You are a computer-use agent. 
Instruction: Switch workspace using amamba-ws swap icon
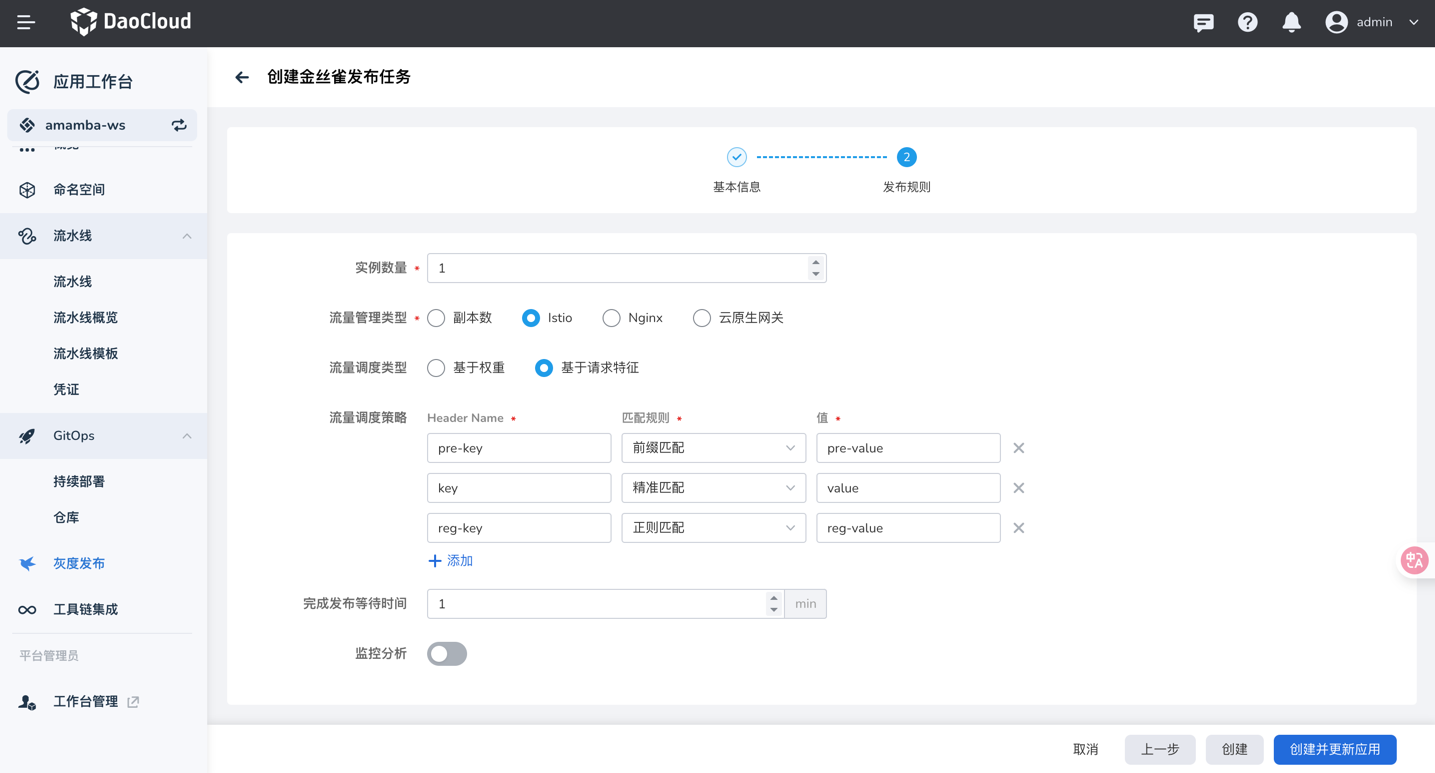tap(179, 125)
